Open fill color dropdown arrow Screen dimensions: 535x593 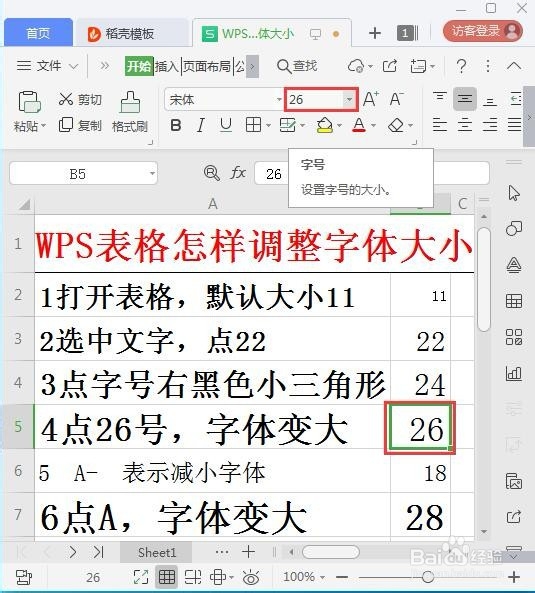point(339,125)
